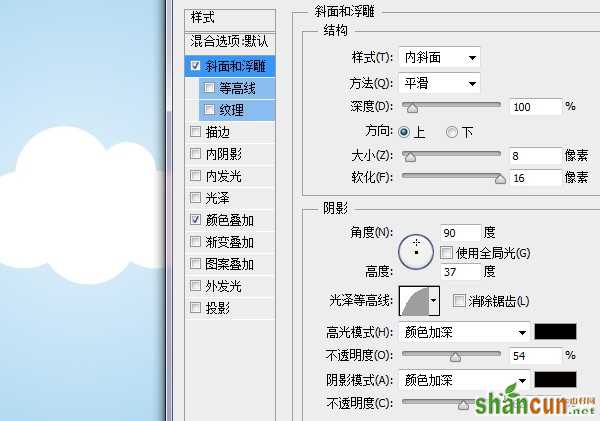Screen dimensions: 600x421
Task: Select 混合选项:默认 in styles list
Action: [x=230, y=42]
